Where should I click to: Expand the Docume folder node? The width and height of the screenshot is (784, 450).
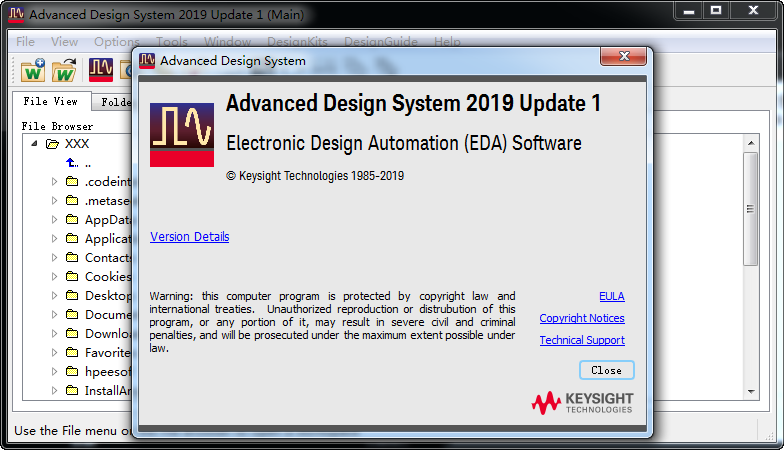[x=54, y=314]
